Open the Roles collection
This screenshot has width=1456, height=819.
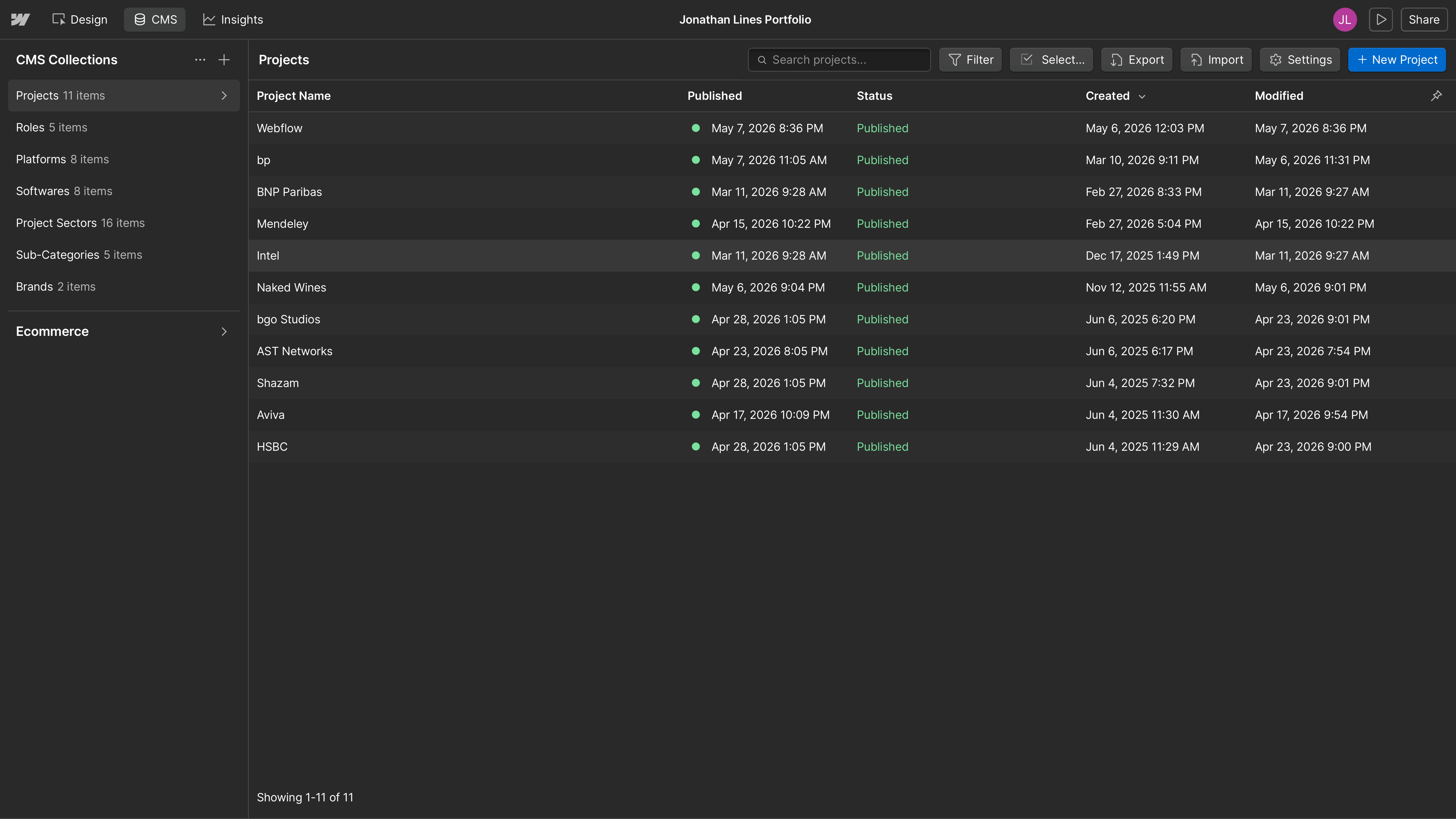(124, 128)
